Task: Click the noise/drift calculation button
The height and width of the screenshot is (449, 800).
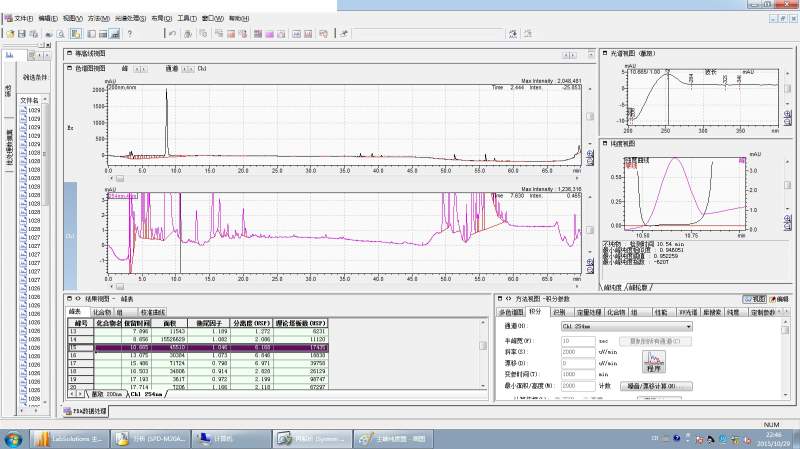Action: click(657, 386)
